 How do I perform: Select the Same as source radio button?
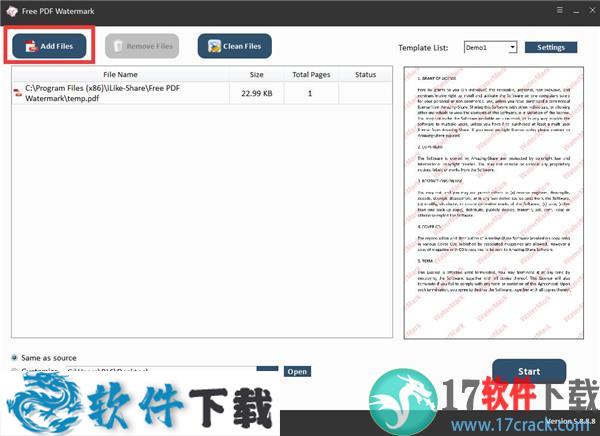15,357
